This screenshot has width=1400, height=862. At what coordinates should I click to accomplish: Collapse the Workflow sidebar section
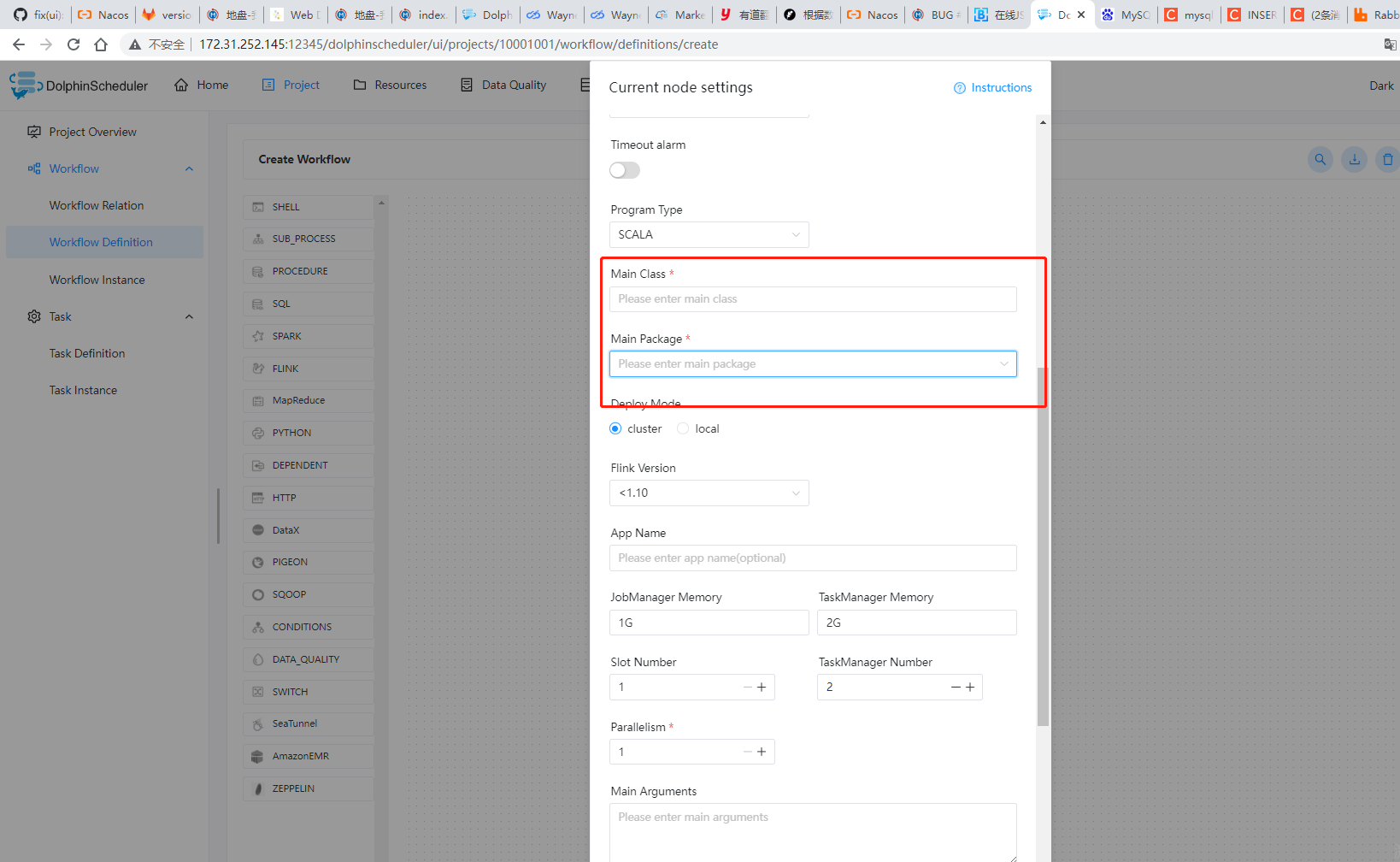coord(189,168)
